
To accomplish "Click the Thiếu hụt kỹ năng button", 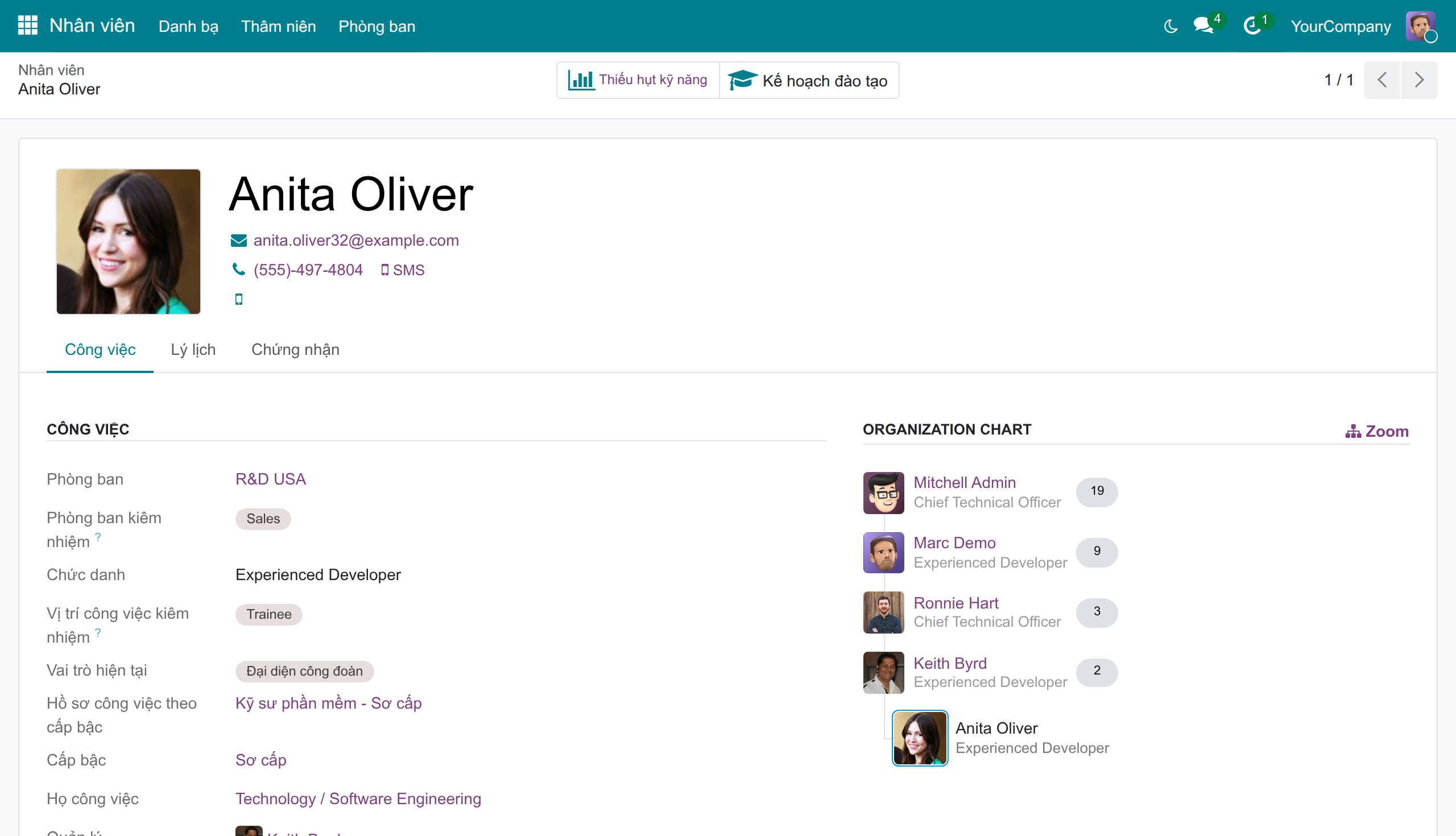I will (638, 80).
